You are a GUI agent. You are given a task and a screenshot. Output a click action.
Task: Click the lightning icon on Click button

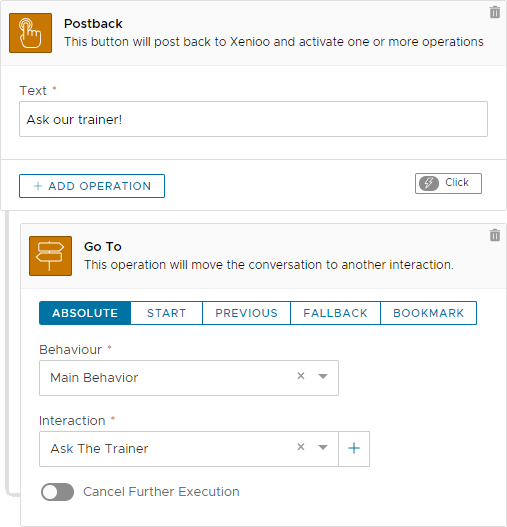pyautogui.click(x=429, y=183)
